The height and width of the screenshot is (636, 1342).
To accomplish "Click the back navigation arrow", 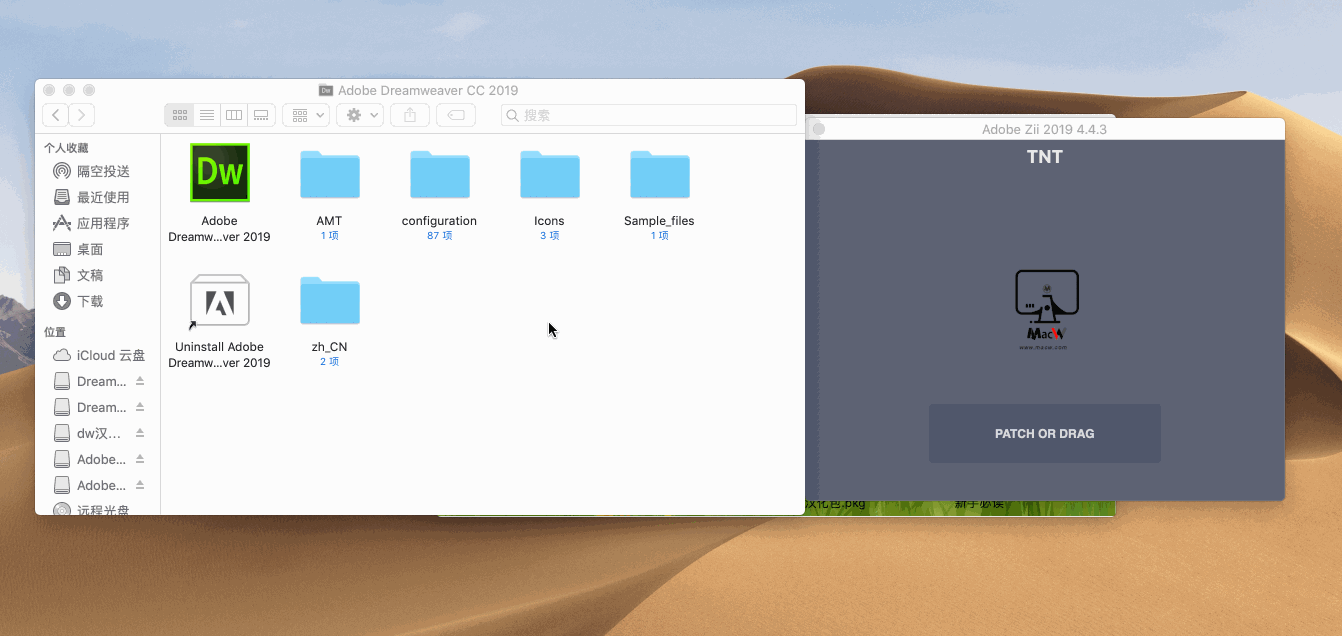I will coord(55,114).
